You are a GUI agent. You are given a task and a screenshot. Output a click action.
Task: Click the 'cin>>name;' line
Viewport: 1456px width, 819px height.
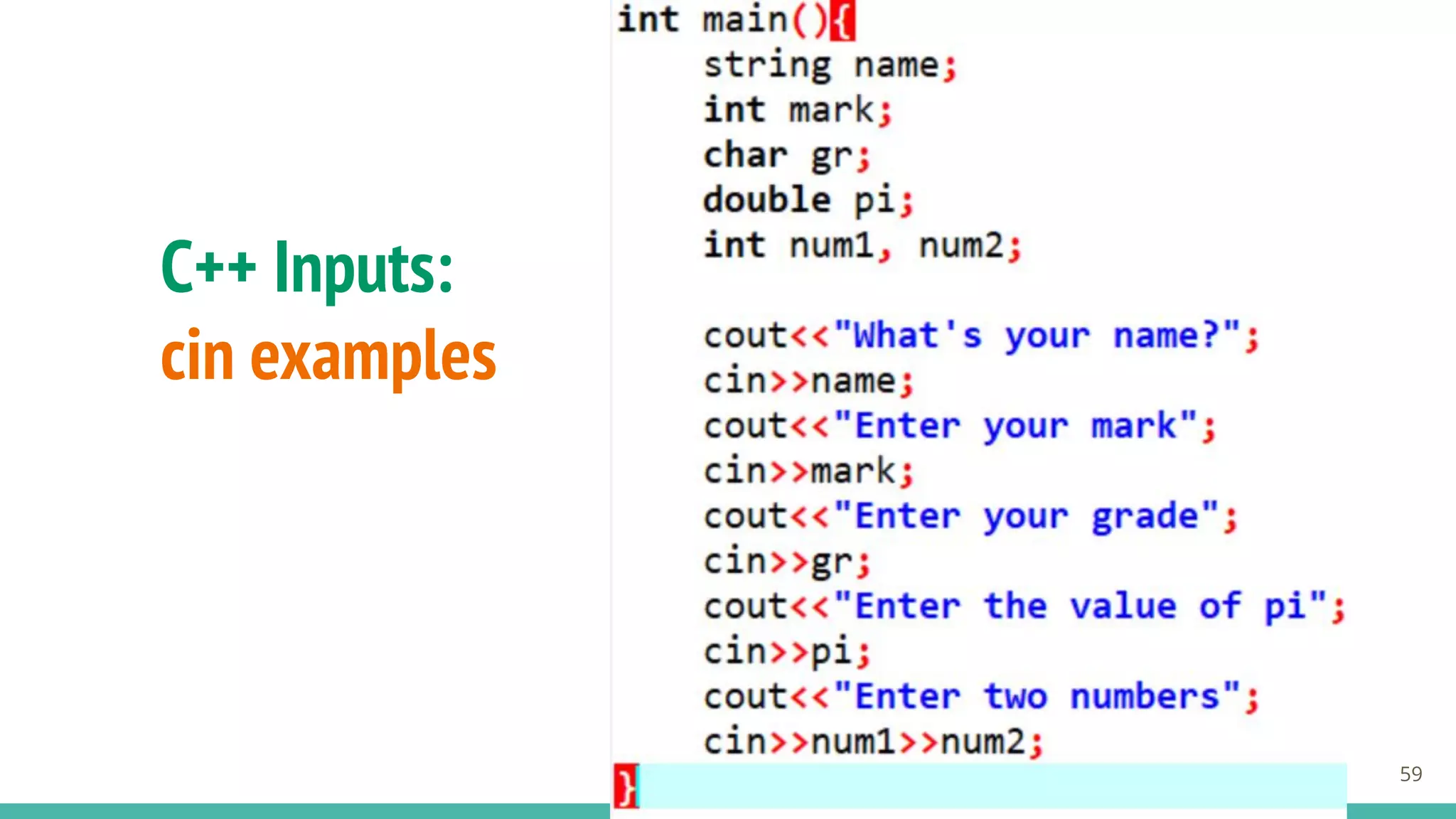pos(808,382)
